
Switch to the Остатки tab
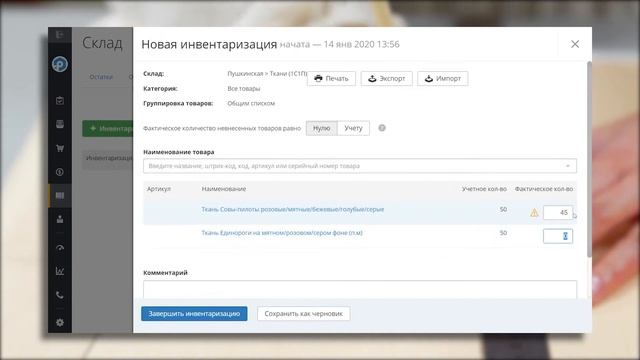[x=101, y=77]
